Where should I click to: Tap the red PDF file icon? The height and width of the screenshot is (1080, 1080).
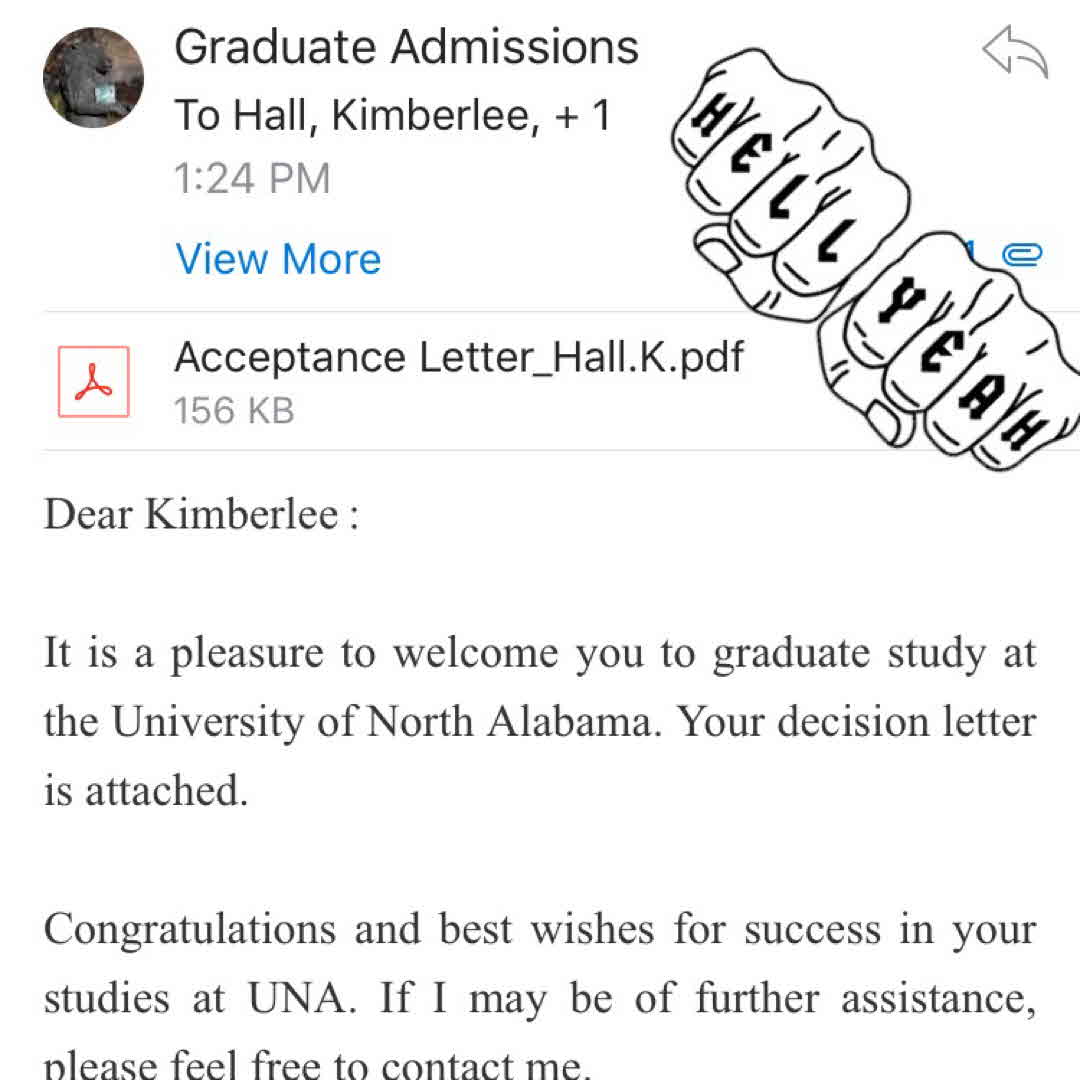pyautogui.click(x=94, y=381)
